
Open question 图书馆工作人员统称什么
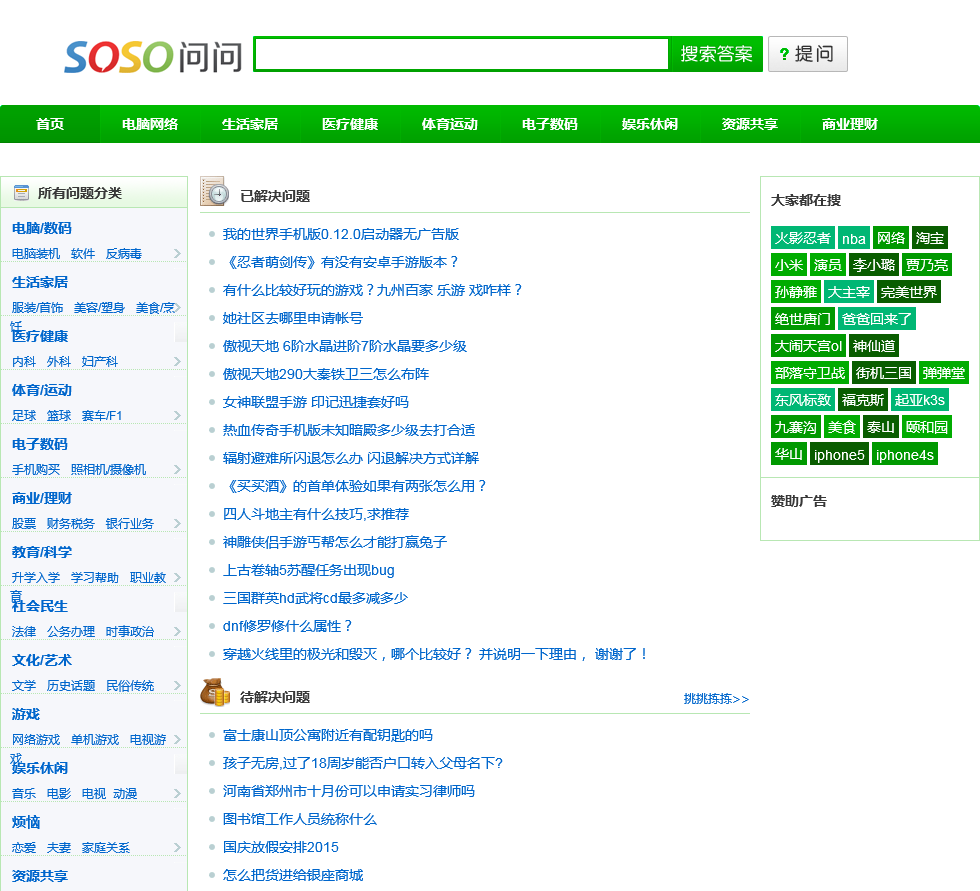coord(299,819)
